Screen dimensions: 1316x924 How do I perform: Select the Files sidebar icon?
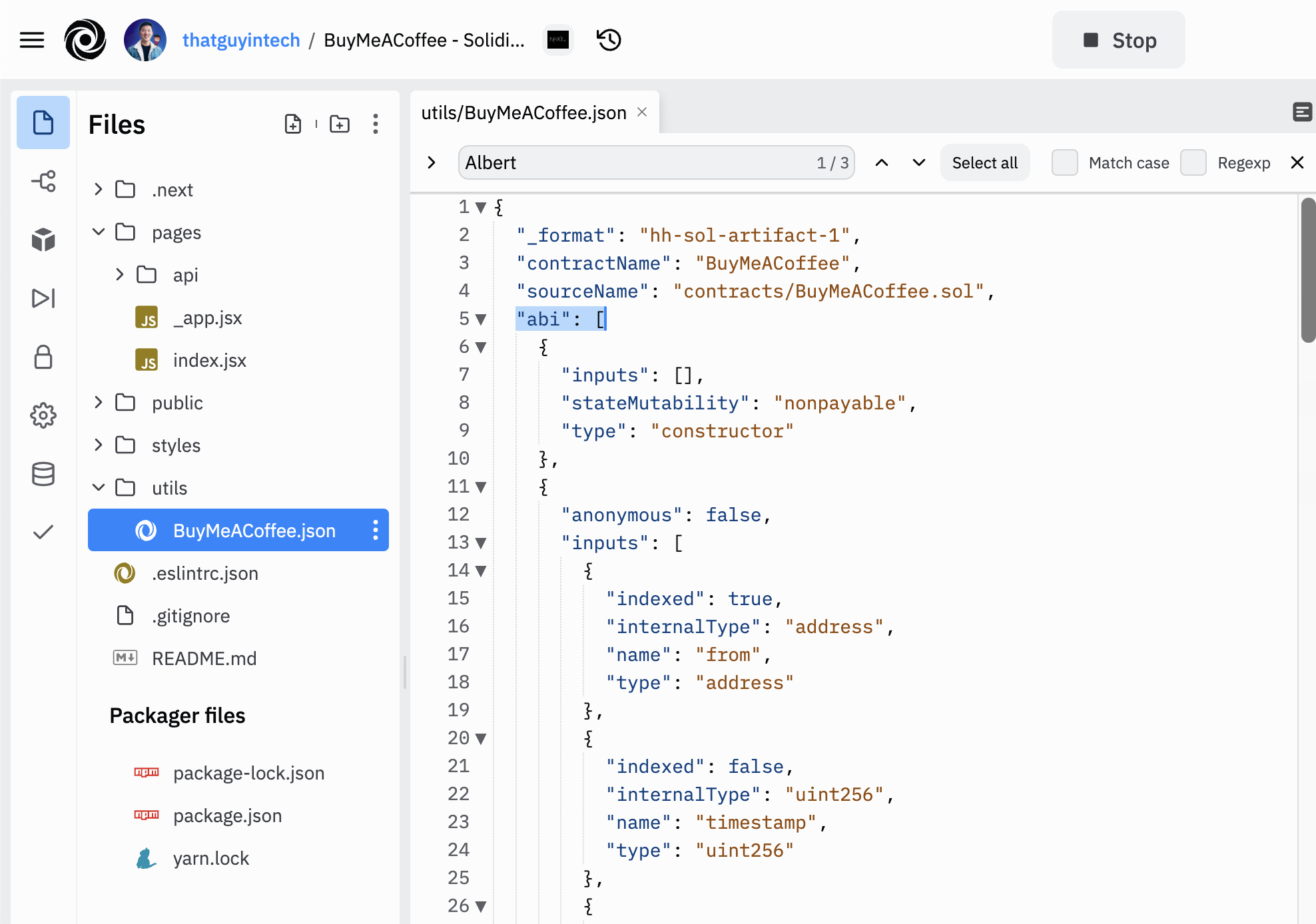tap(43, 122)
